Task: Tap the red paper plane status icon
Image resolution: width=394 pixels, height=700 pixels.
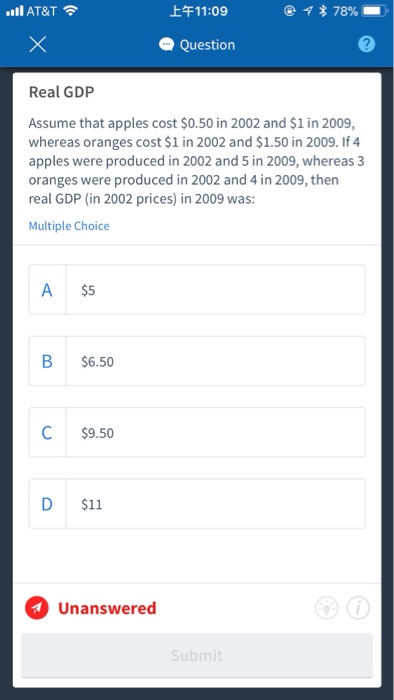Action: [x=37, y=608]
